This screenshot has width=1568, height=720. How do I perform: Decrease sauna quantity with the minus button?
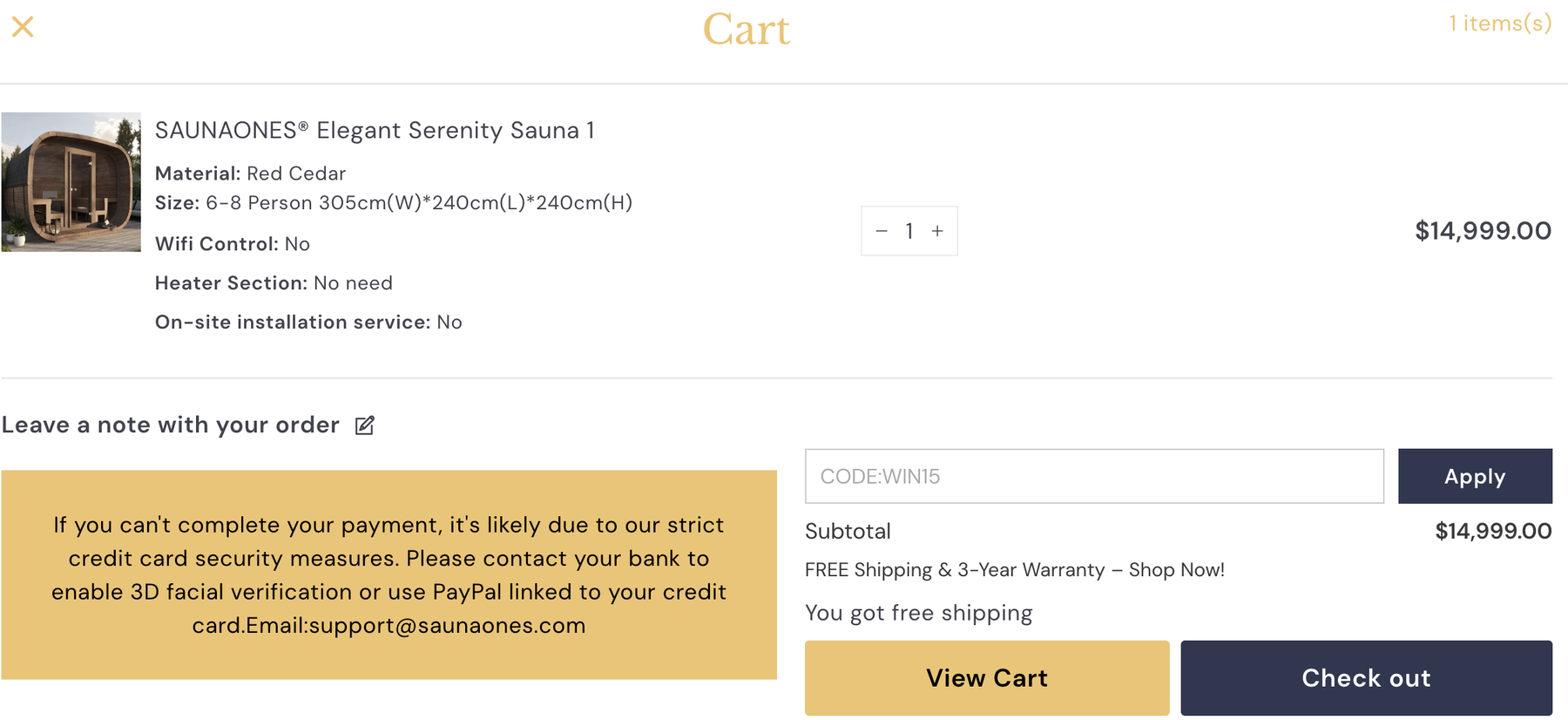882,231
